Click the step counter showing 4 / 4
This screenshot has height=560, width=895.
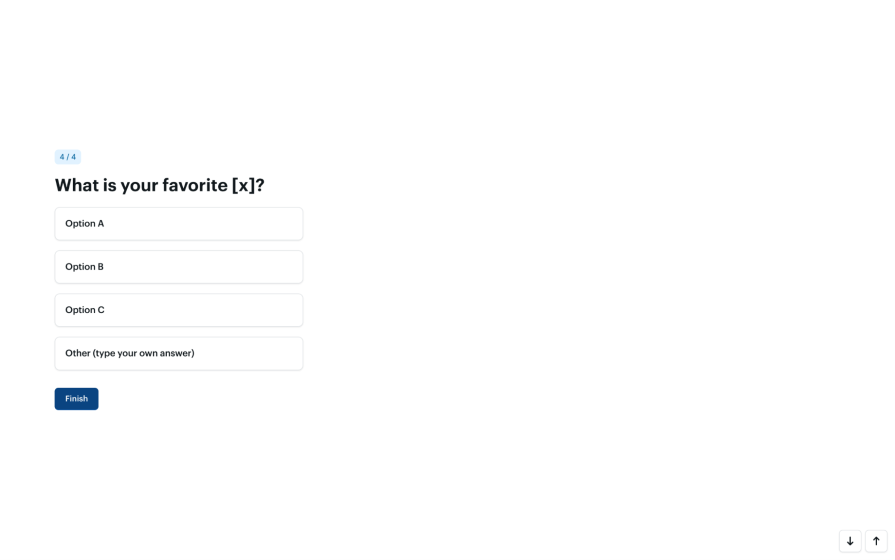[67, 157]
